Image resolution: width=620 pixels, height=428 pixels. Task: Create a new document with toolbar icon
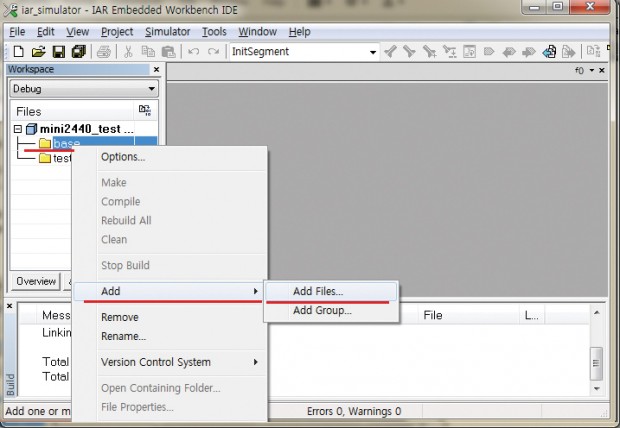18,51
